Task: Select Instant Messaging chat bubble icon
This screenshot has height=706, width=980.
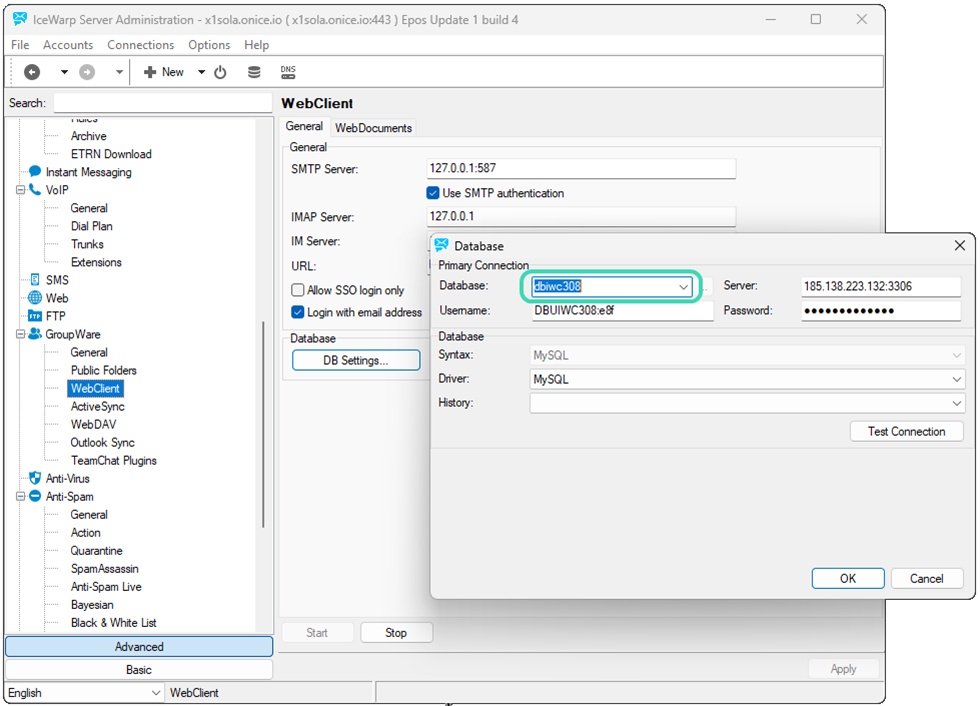Action: [35, 171]
